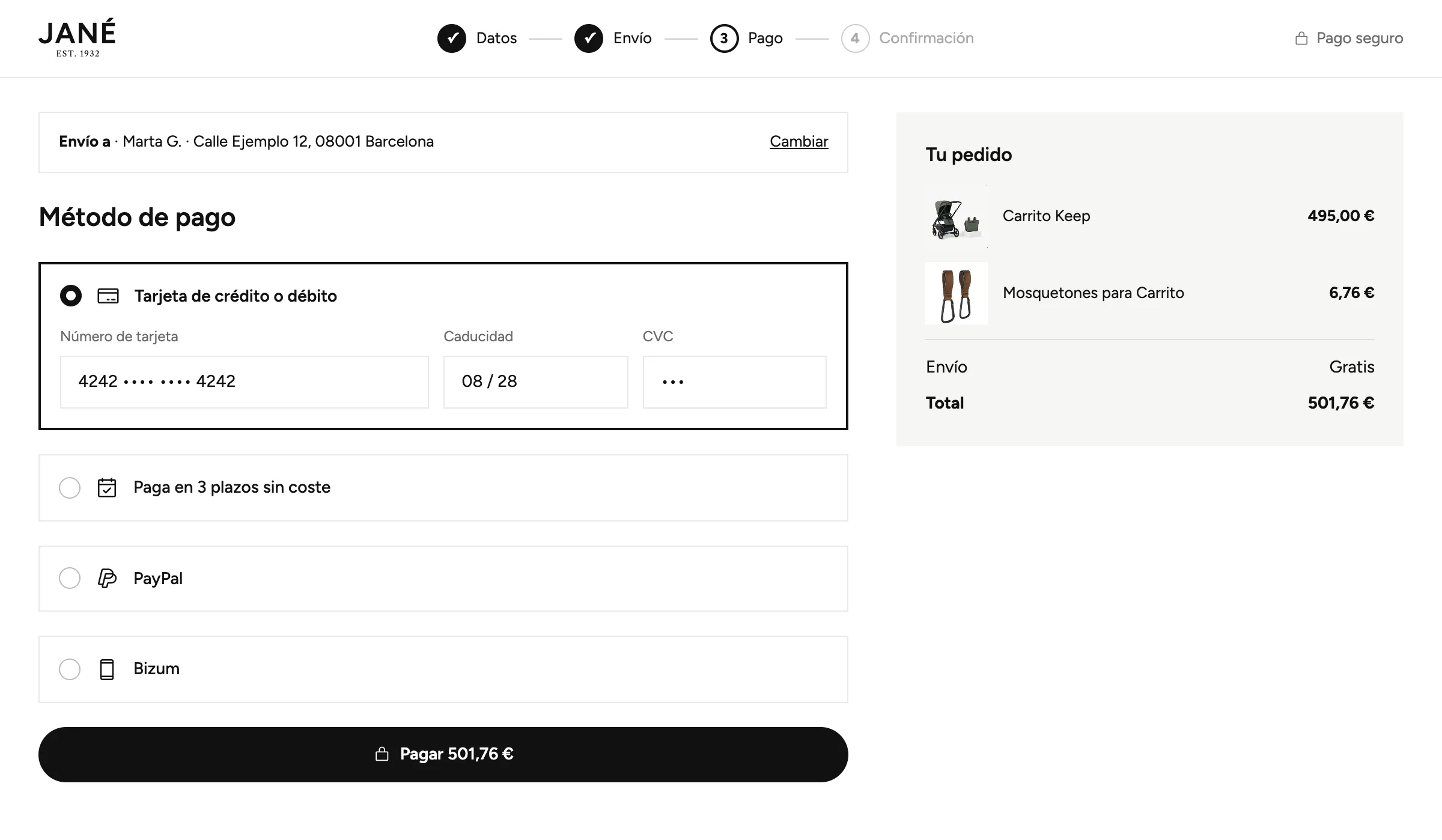Viewport: 1442px width, 840px height.
Task: Click the Tu pedido heading
Action: click(969, 154)
